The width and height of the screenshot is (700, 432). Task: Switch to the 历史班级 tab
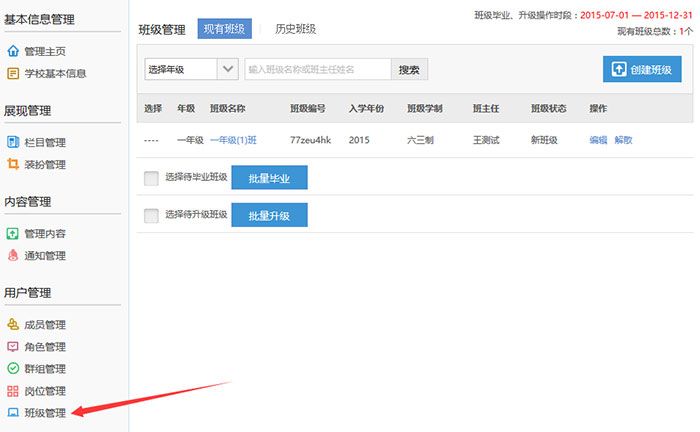pyautogui.click(x=295, y=30)
